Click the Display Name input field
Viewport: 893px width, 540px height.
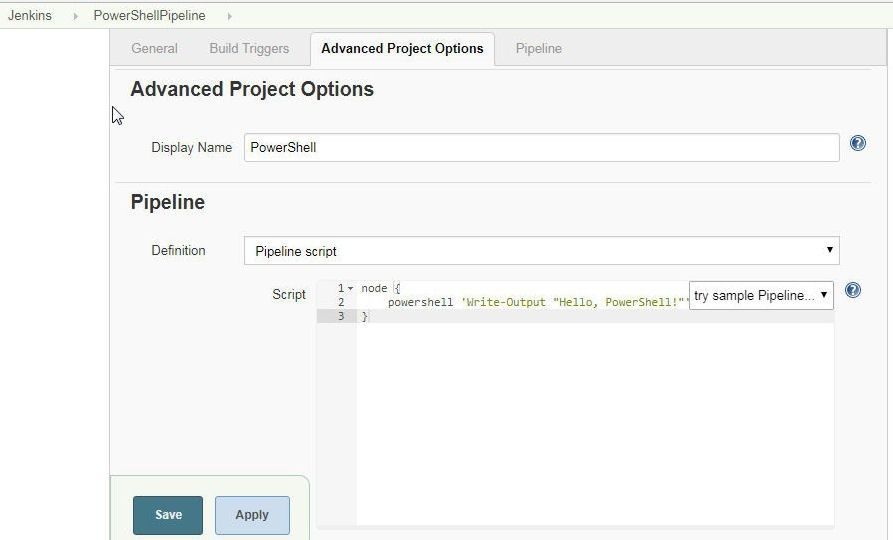(x=542, y=148)
